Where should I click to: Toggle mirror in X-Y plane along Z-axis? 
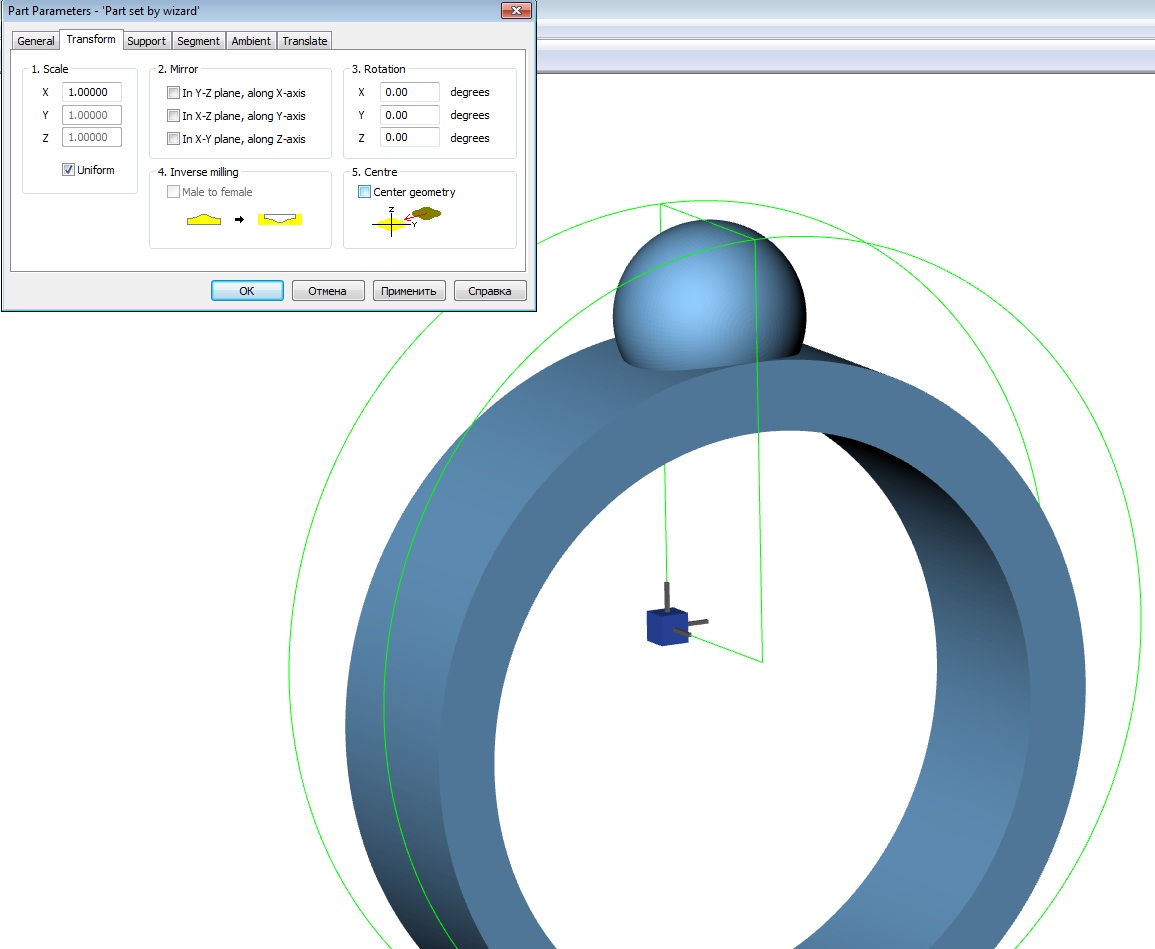coord(174,139)
